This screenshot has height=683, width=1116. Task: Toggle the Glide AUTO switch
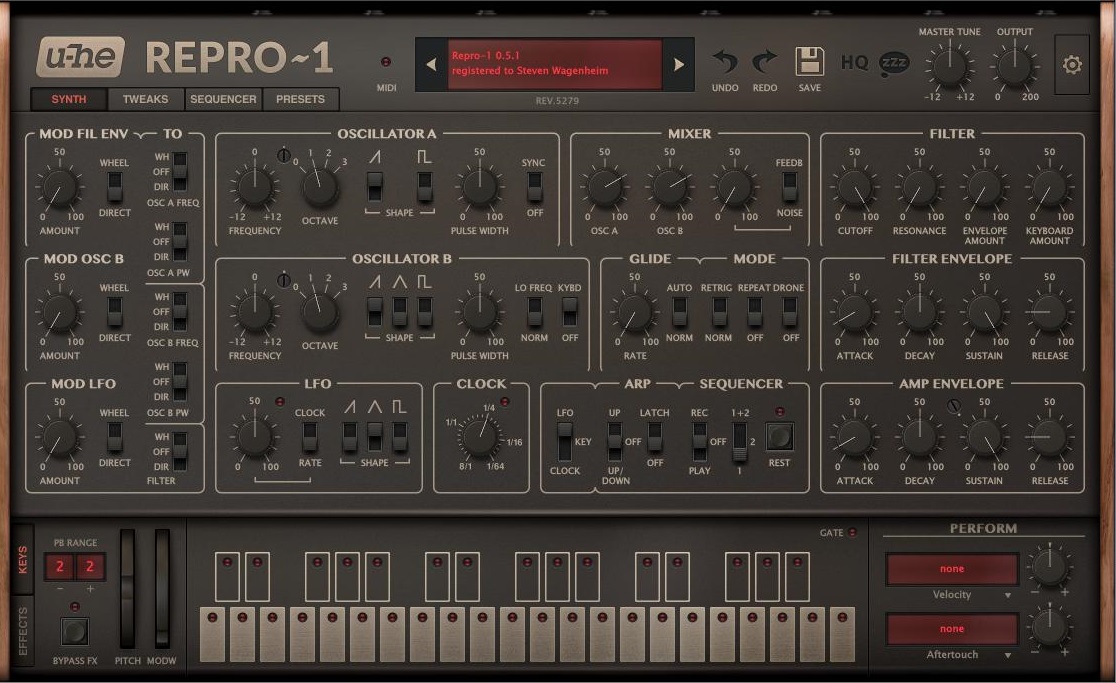pyautogui.click(x=680, y=312)
